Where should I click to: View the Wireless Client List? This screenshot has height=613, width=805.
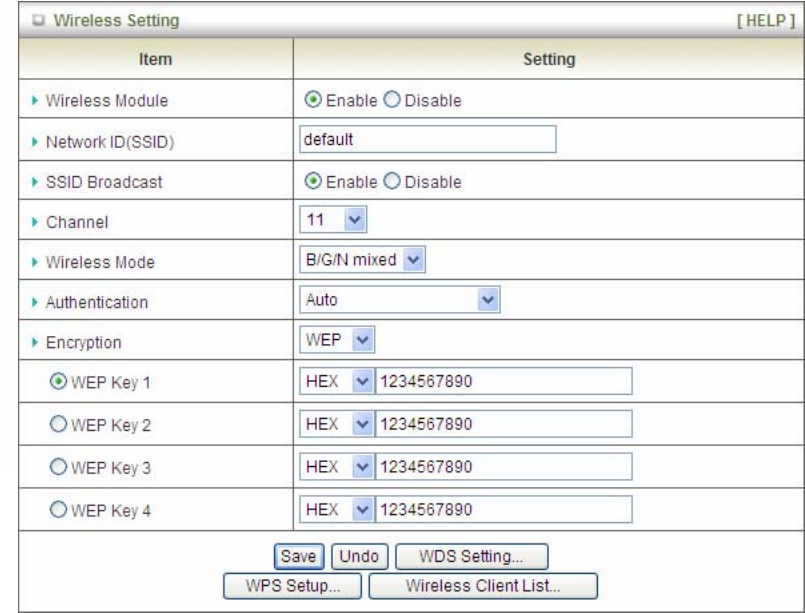[483, 583]
